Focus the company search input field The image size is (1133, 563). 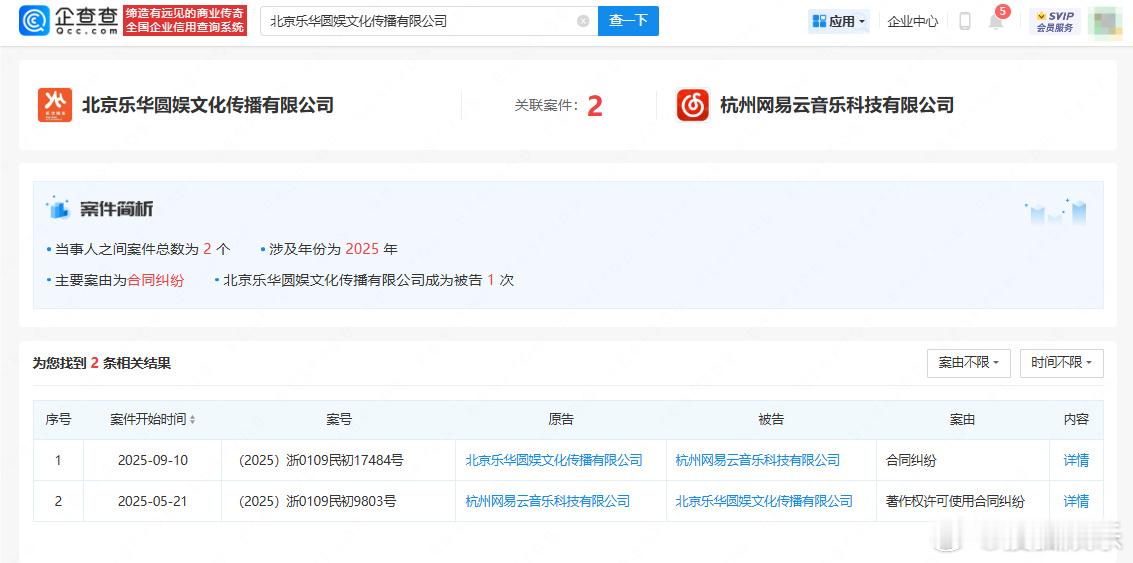pyautogui.click(x=429, y=21)
